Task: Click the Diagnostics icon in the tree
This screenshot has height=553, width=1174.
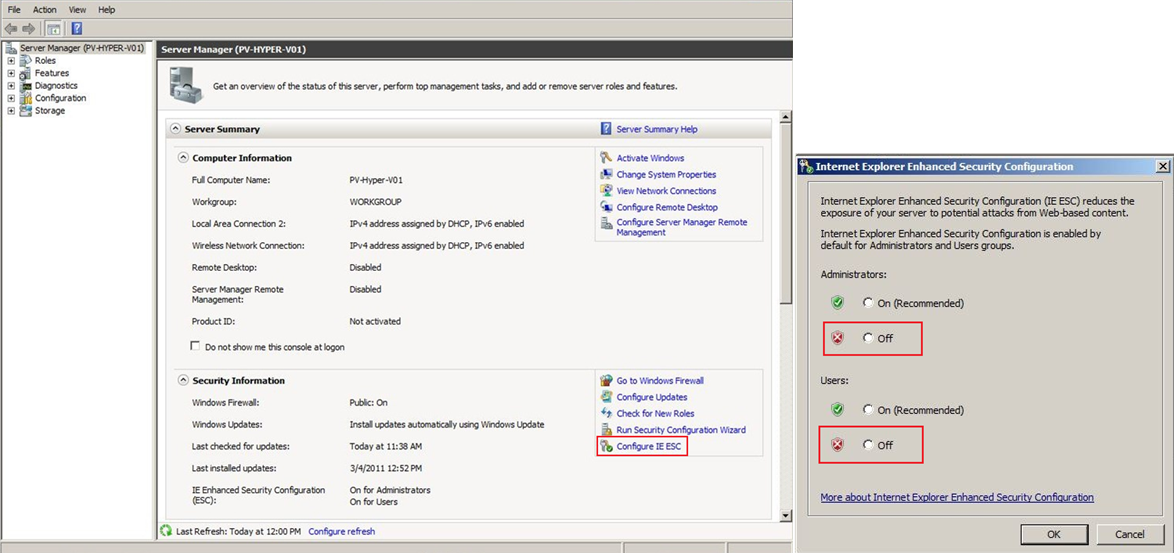Action: pyautogui.click(x=25, y=85)
